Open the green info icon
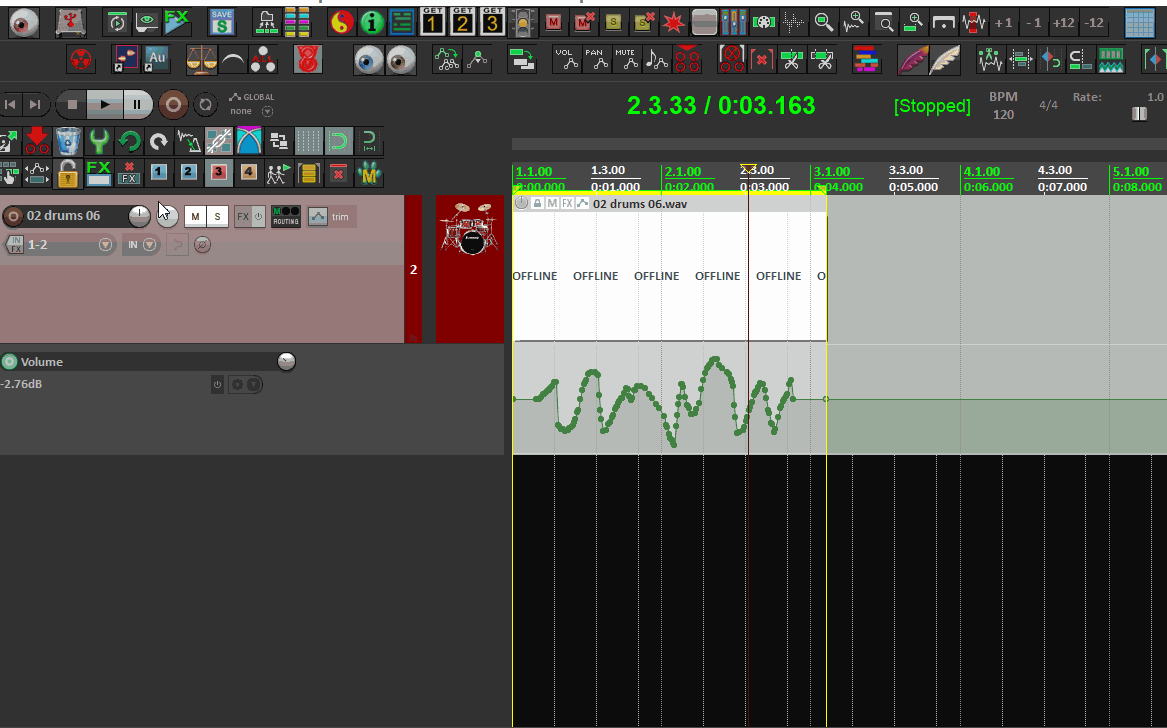This screenshot has height=728, width=1167. click(371, 23)
